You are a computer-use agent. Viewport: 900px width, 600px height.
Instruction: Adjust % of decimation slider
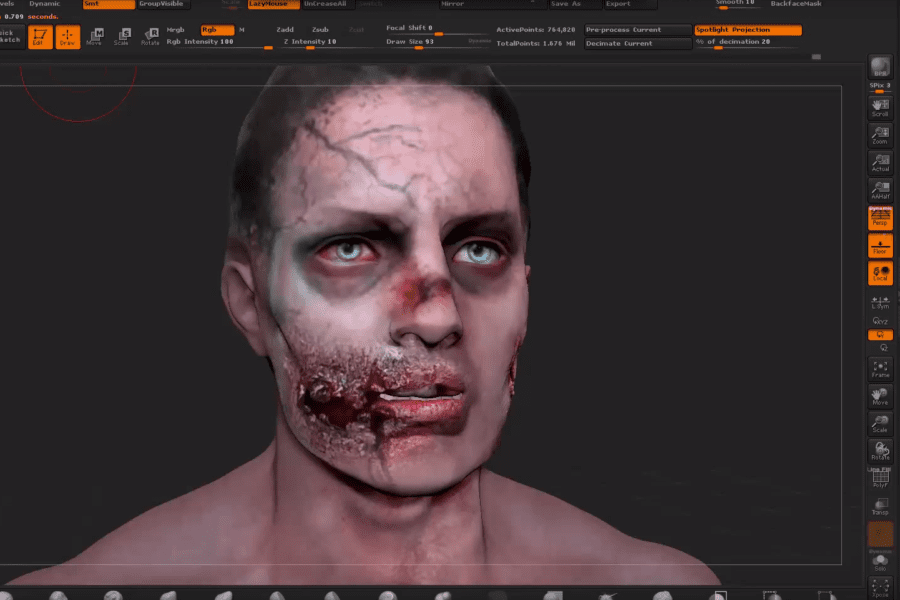(x=747, y=42)
